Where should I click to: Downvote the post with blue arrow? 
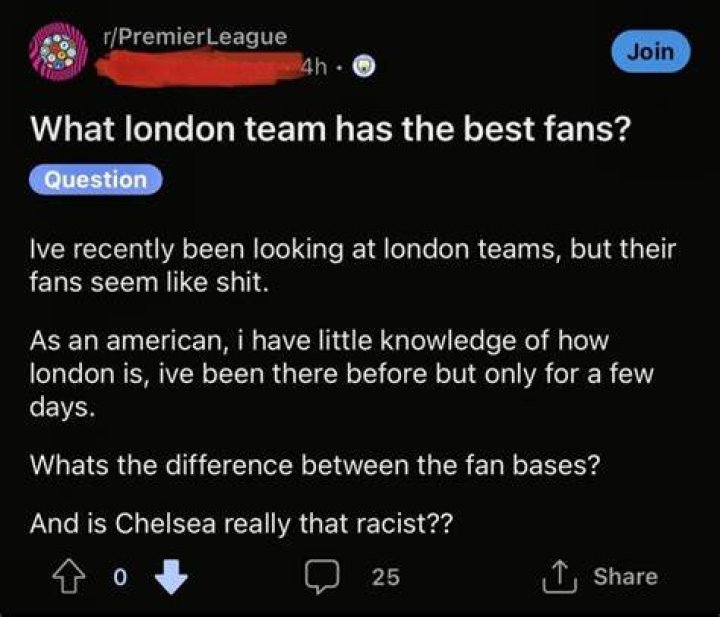[x=171, y=577]
